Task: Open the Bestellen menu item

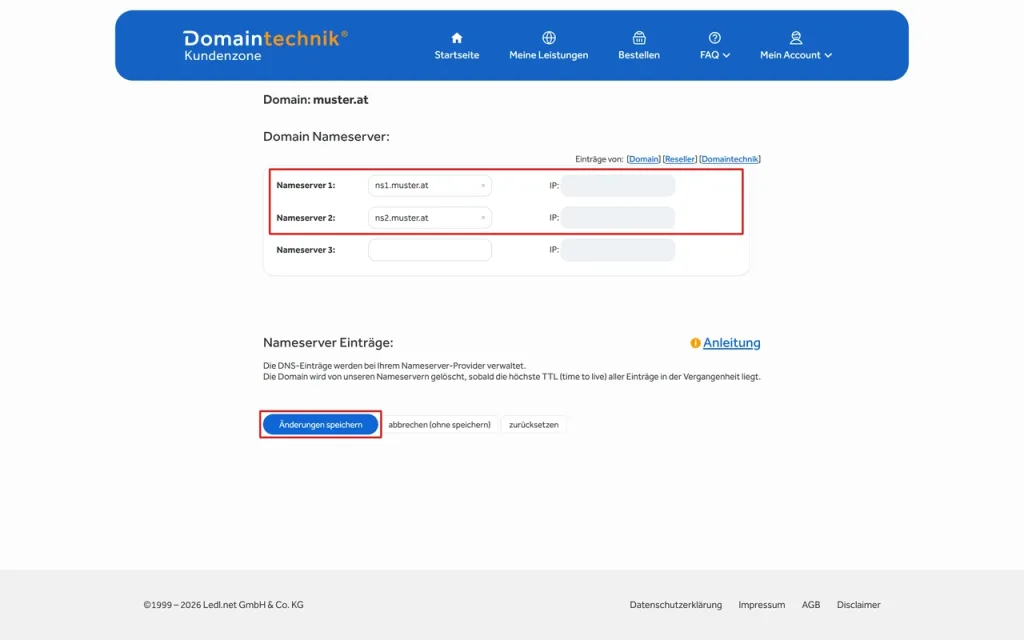Action: 639,55
